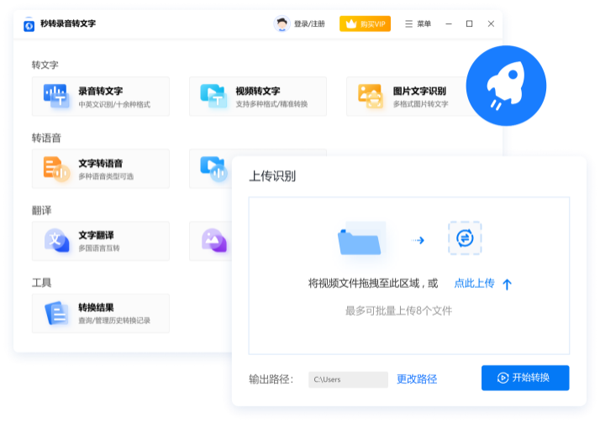Open the 菜单 hamburger menu

pyautogui.click(x=417, y=24)
